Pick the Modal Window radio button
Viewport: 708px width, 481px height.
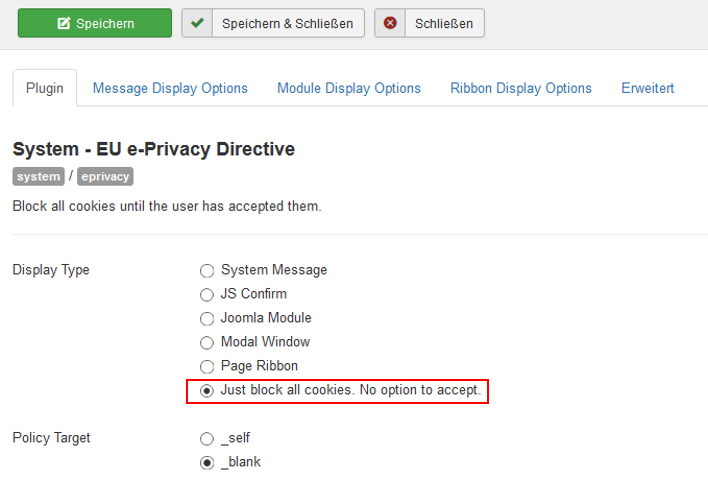(x=207, y=342)
